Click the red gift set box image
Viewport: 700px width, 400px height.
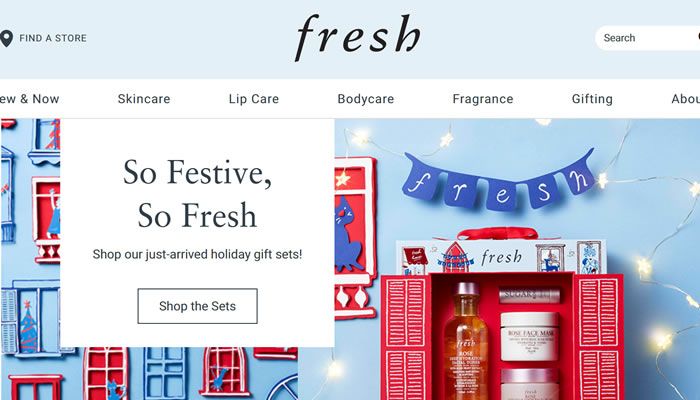(x=502, y=319)
